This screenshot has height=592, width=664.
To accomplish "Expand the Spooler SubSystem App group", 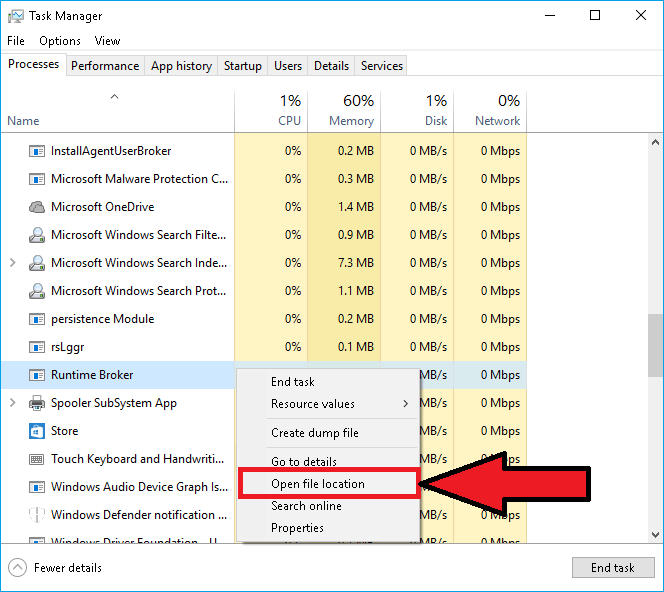I will [13, 403].
